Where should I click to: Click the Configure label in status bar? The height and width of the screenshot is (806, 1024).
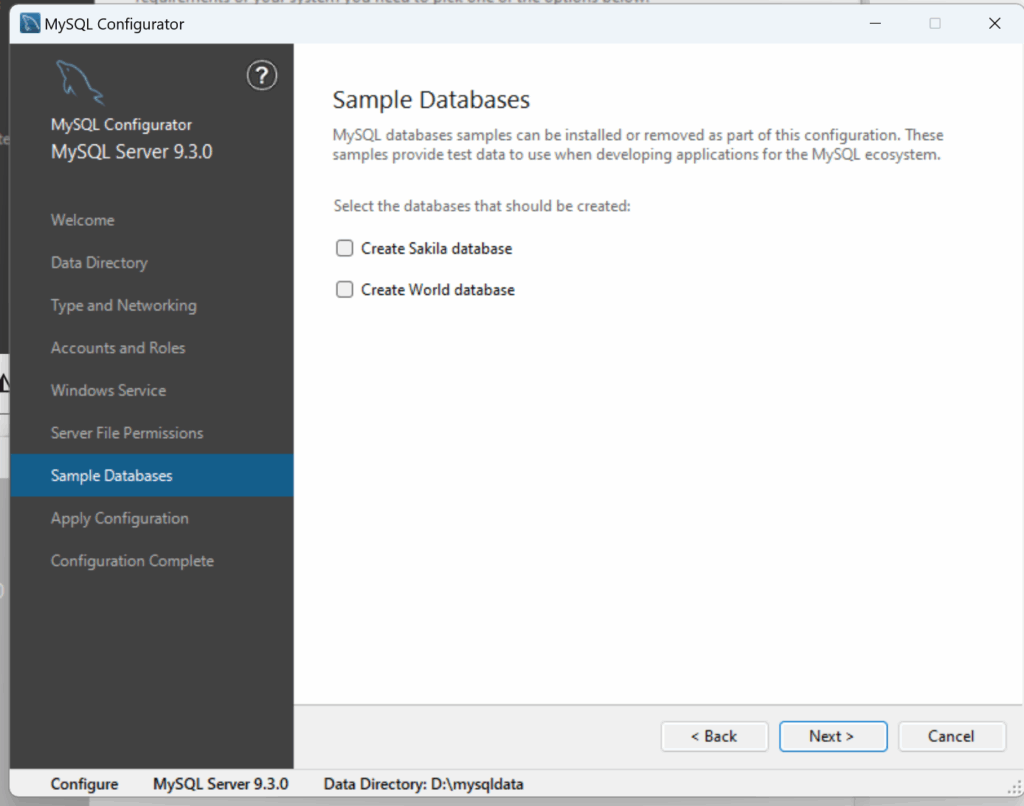tap(84, 784)
